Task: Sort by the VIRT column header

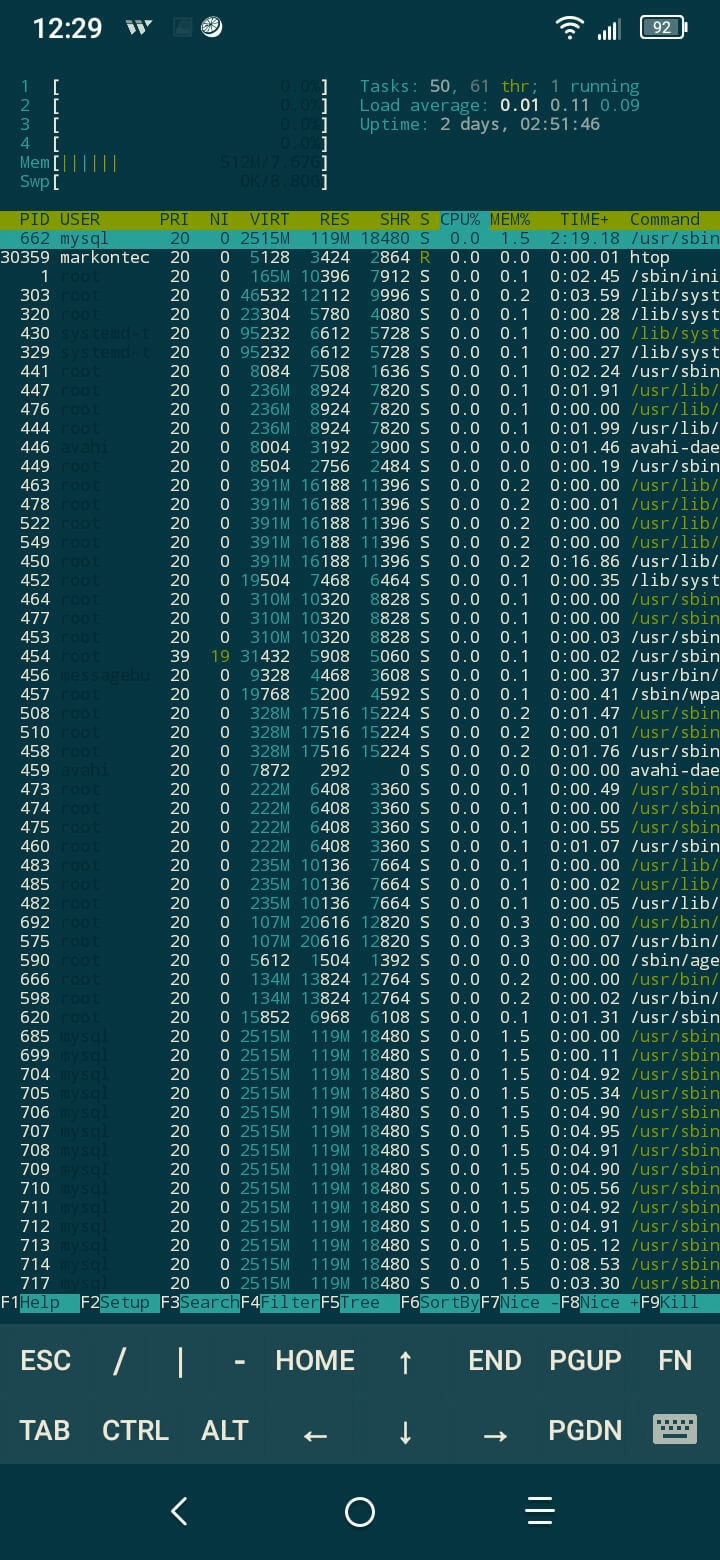Action: pyautogui.click(x=270, y=220)
